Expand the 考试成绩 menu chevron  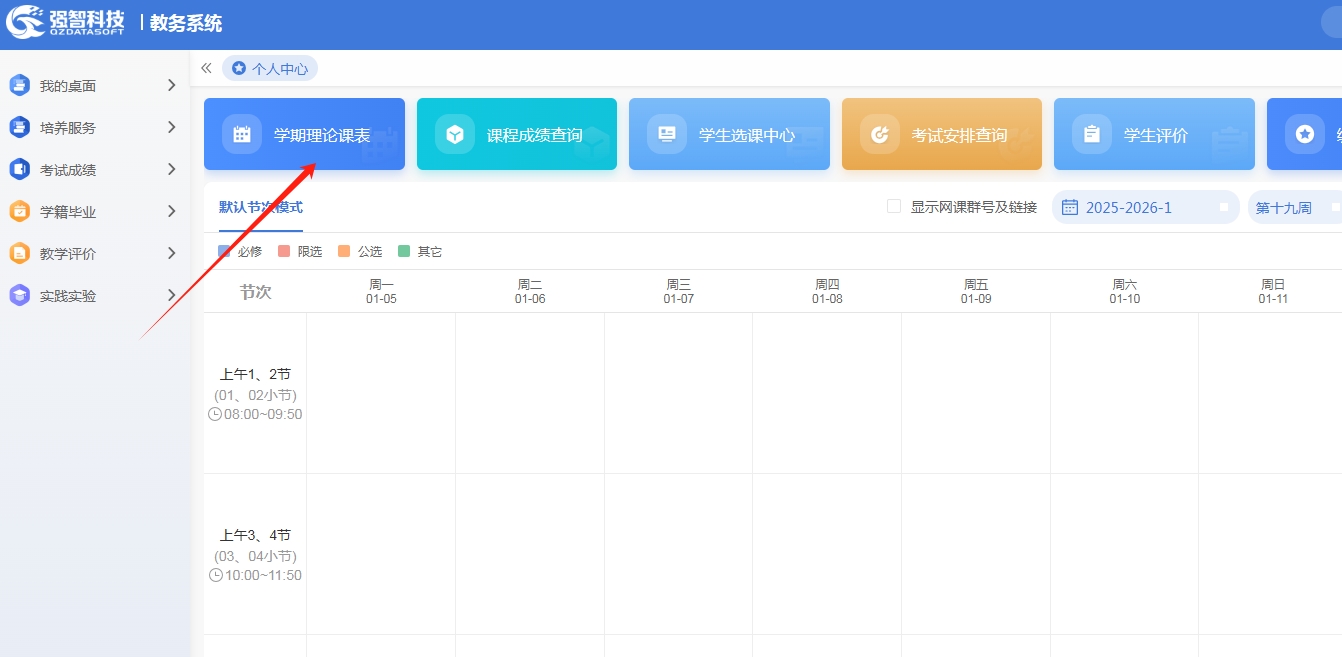(x=171, y=170)
